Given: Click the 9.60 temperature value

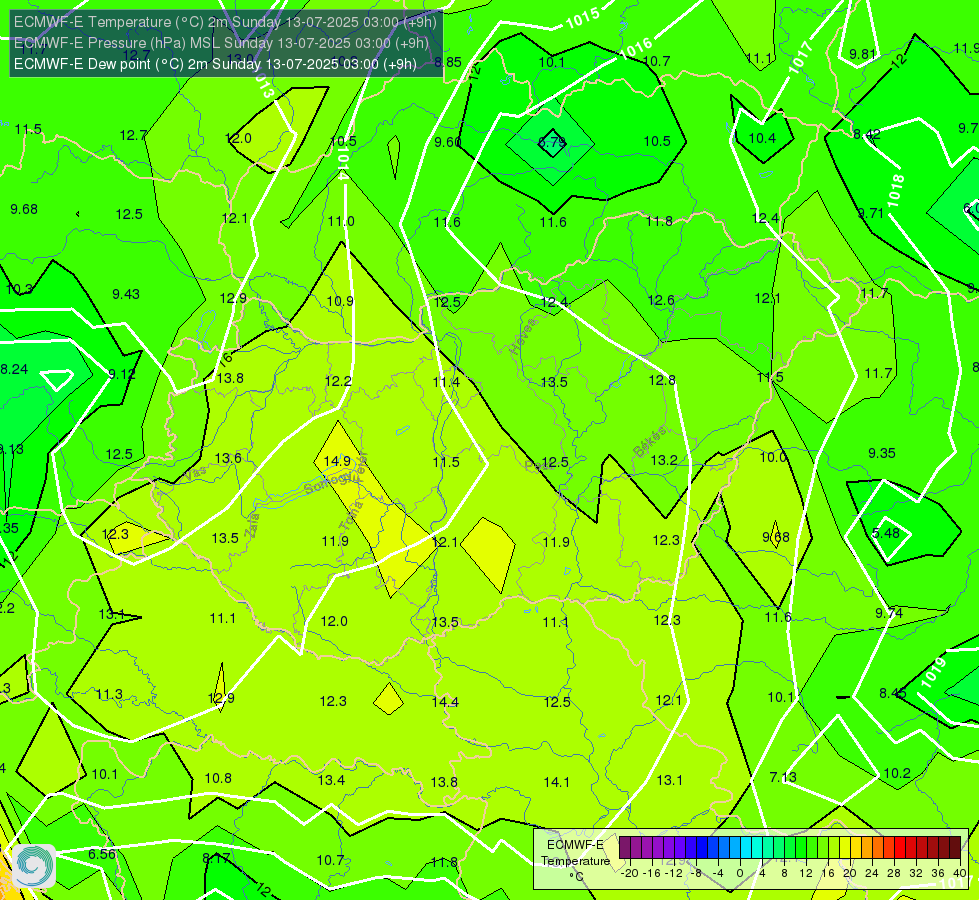Looking at the screenshot, I should pos(448,142).
